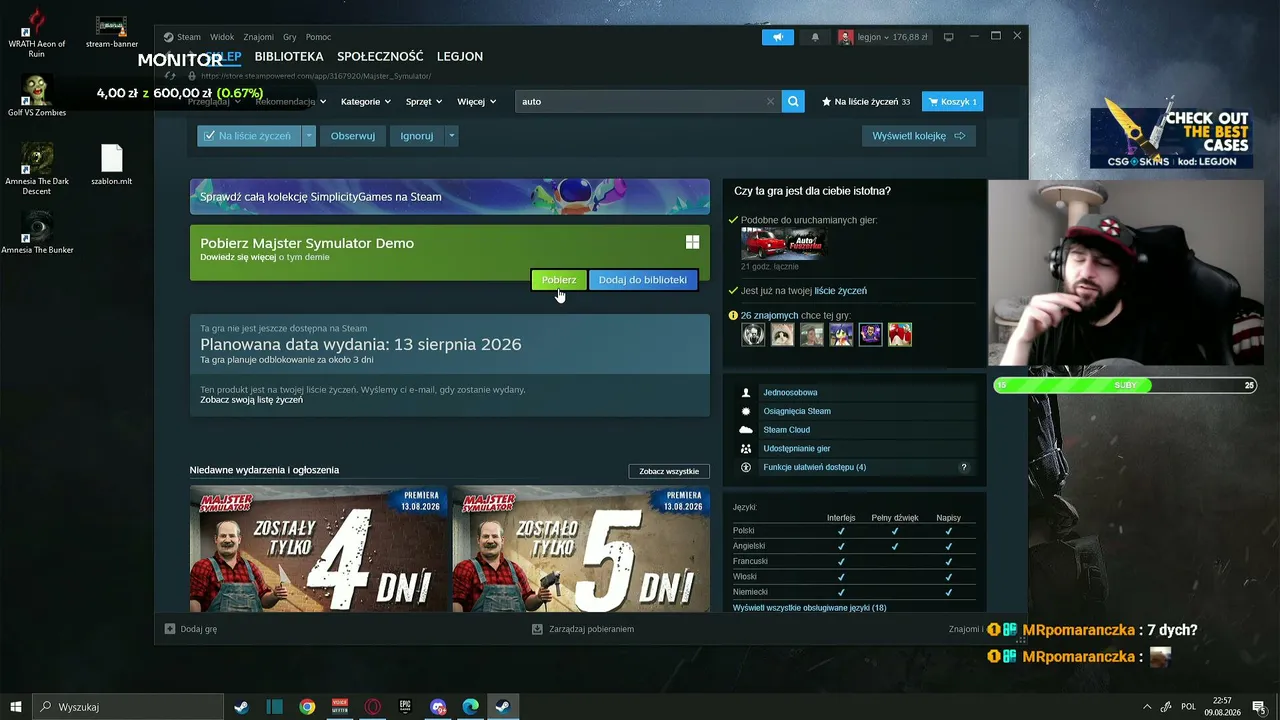The image size is (1280, 720).
Task: Open the 4 DNI countdown event thumbnail
Action: [x=320, y=549]
